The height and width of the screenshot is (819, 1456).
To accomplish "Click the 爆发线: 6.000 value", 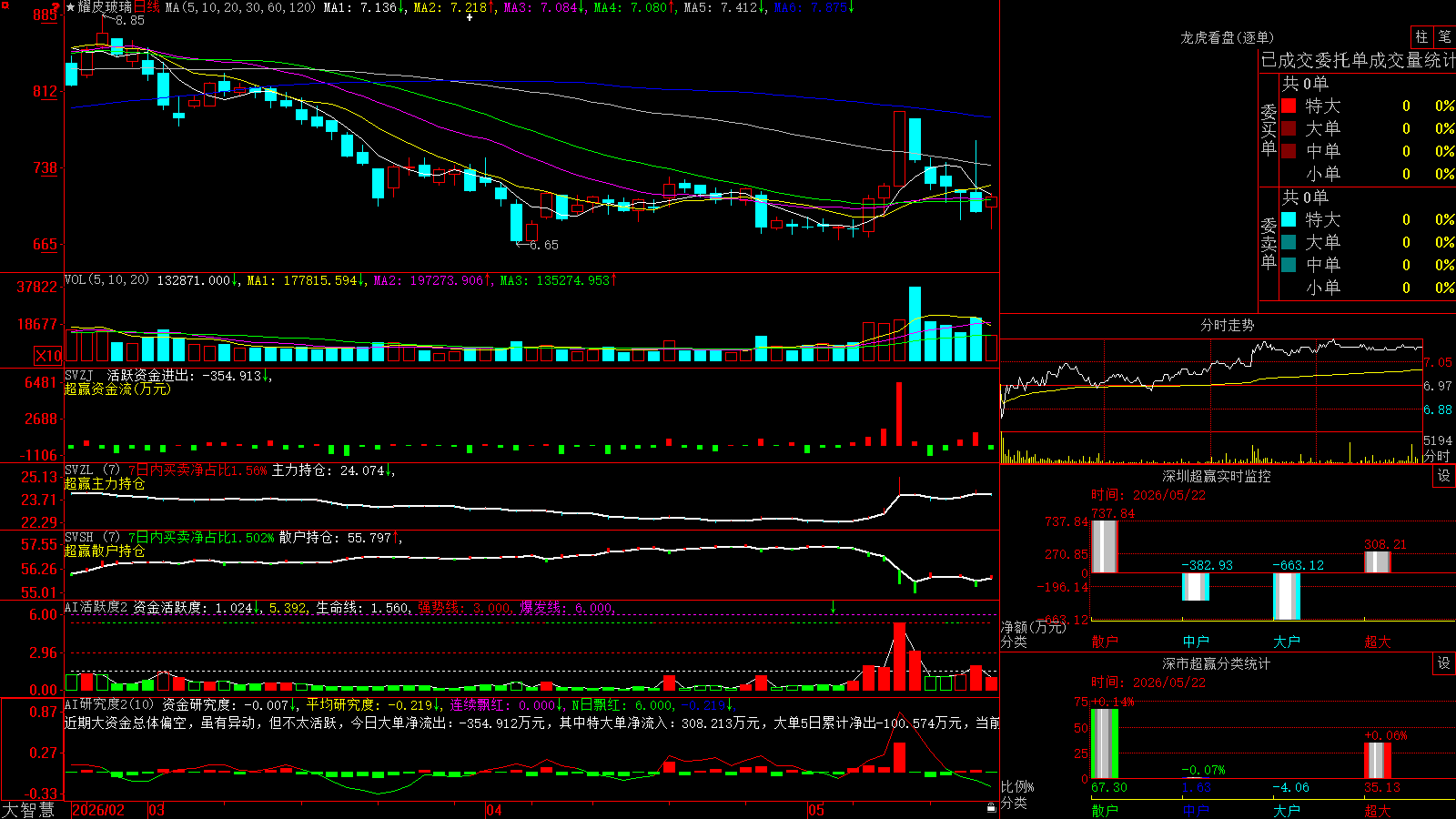I will pos(566,607).
